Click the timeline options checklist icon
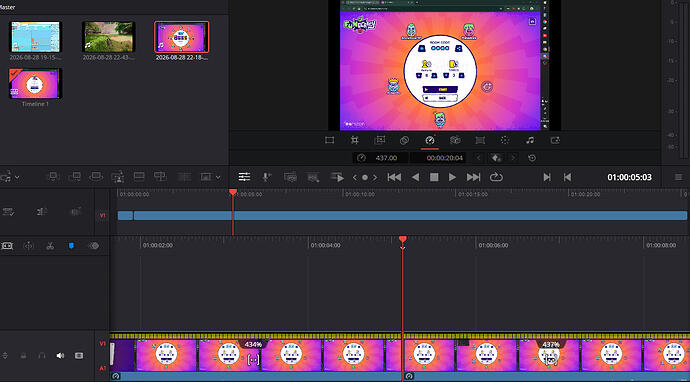 click(x=8, y=212)
